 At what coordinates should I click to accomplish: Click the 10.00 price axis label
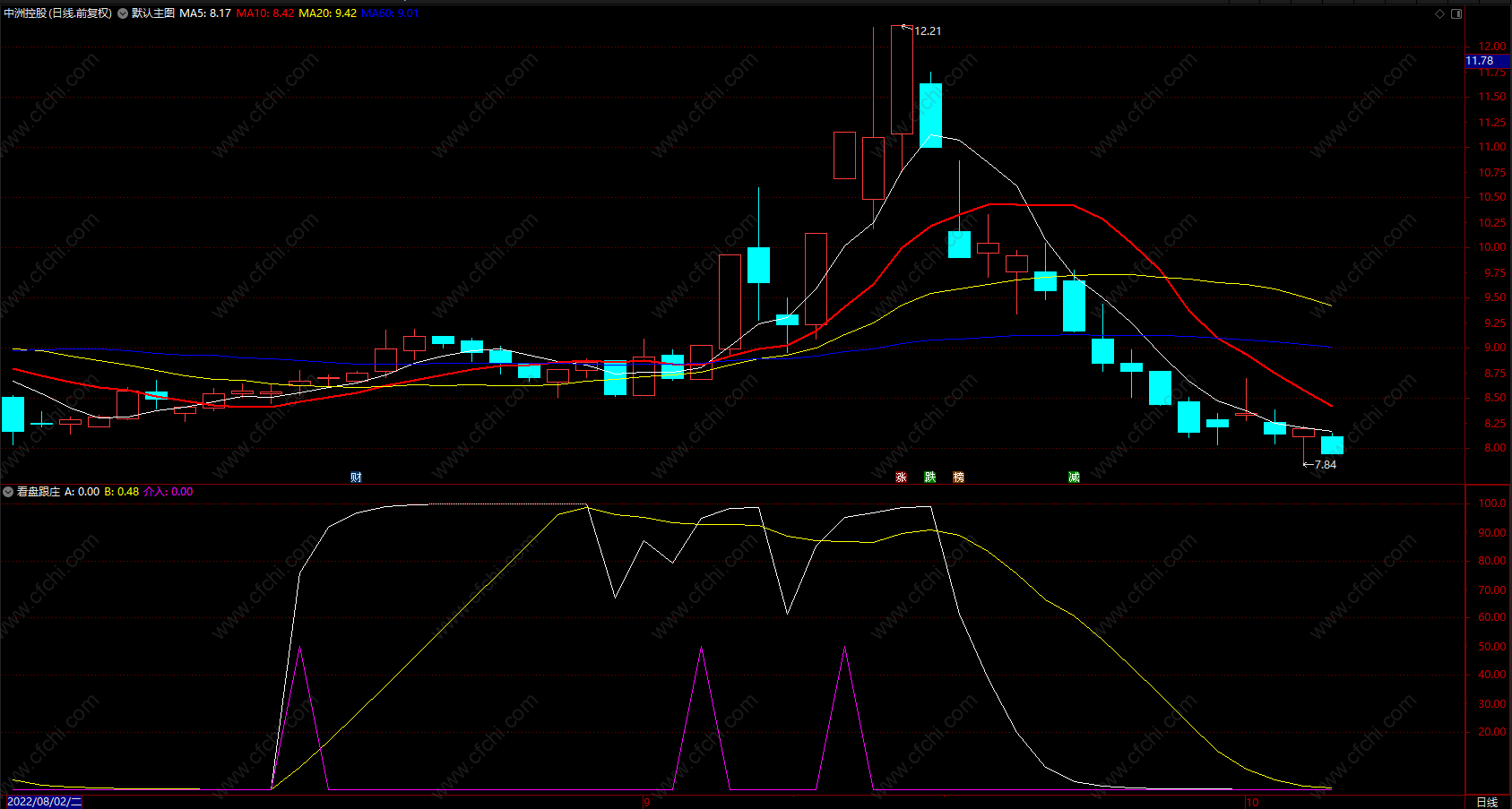click(x=1492, y=247)
